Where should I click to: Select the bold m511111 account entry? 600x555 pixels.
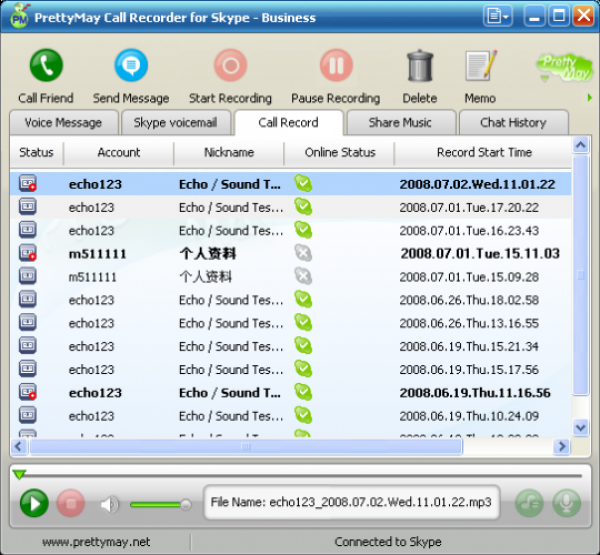97,254
